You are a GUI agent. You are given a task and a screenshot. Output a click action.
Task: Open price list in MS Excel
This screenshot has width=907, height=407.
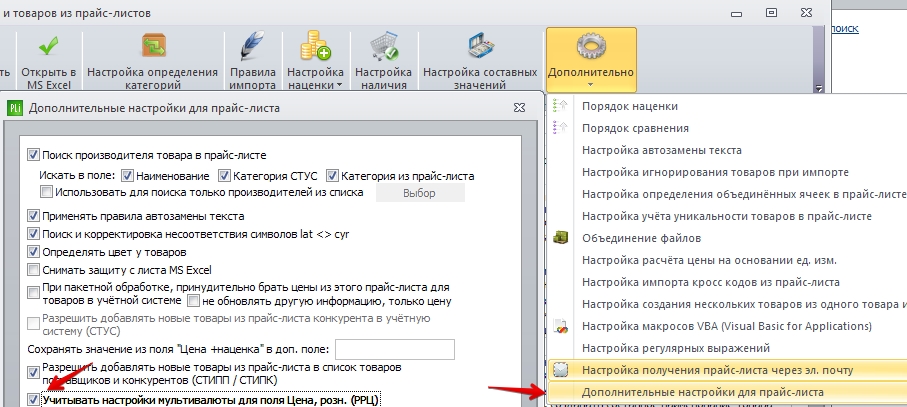[49, 62]
